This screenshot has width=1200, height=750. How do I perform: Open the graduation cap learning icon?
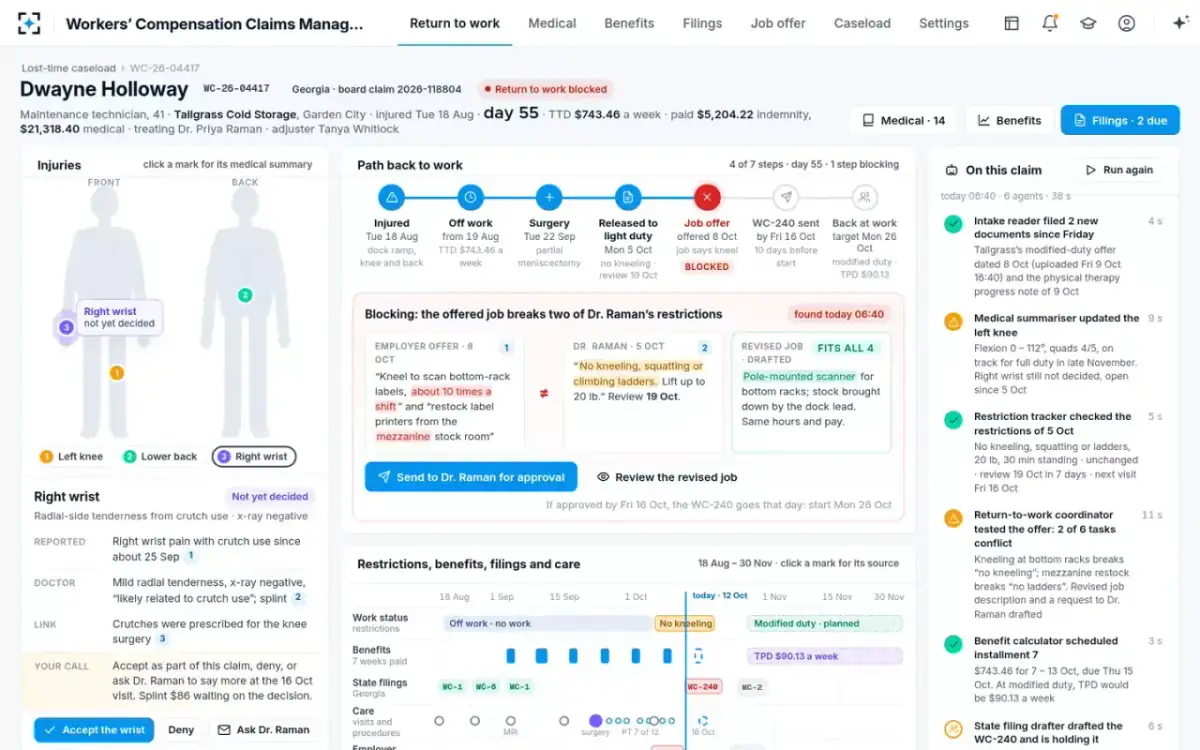[x=1088, y=23]
